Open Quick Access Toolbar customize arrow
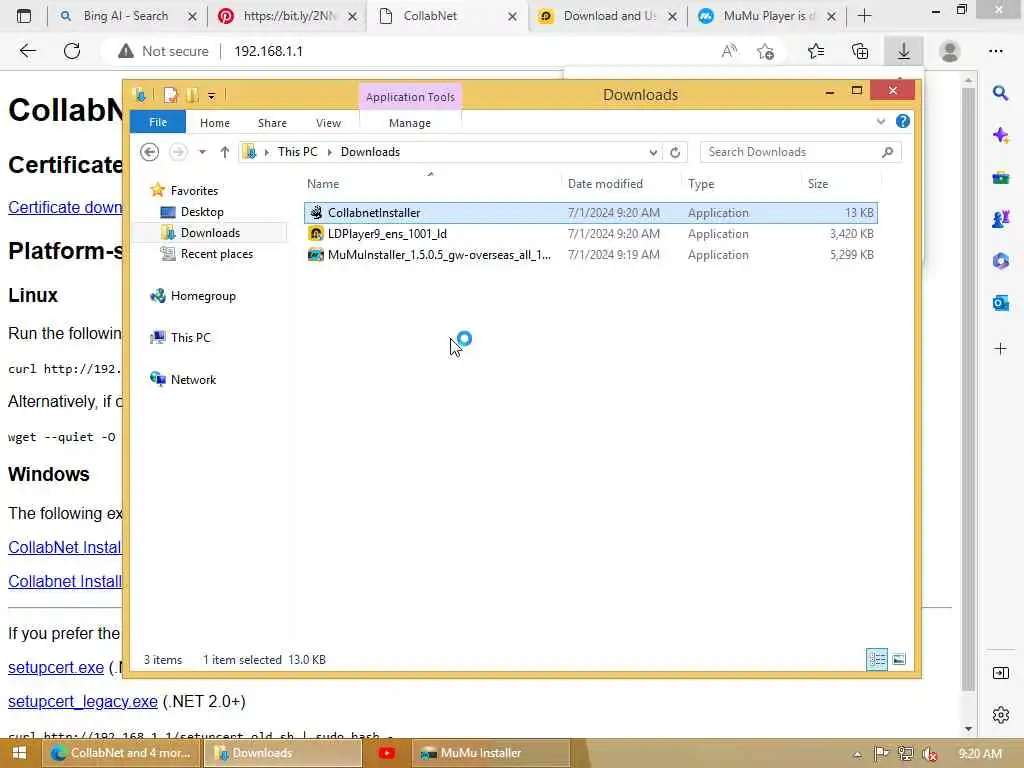The image size is (1024, 768). point(212,96)
